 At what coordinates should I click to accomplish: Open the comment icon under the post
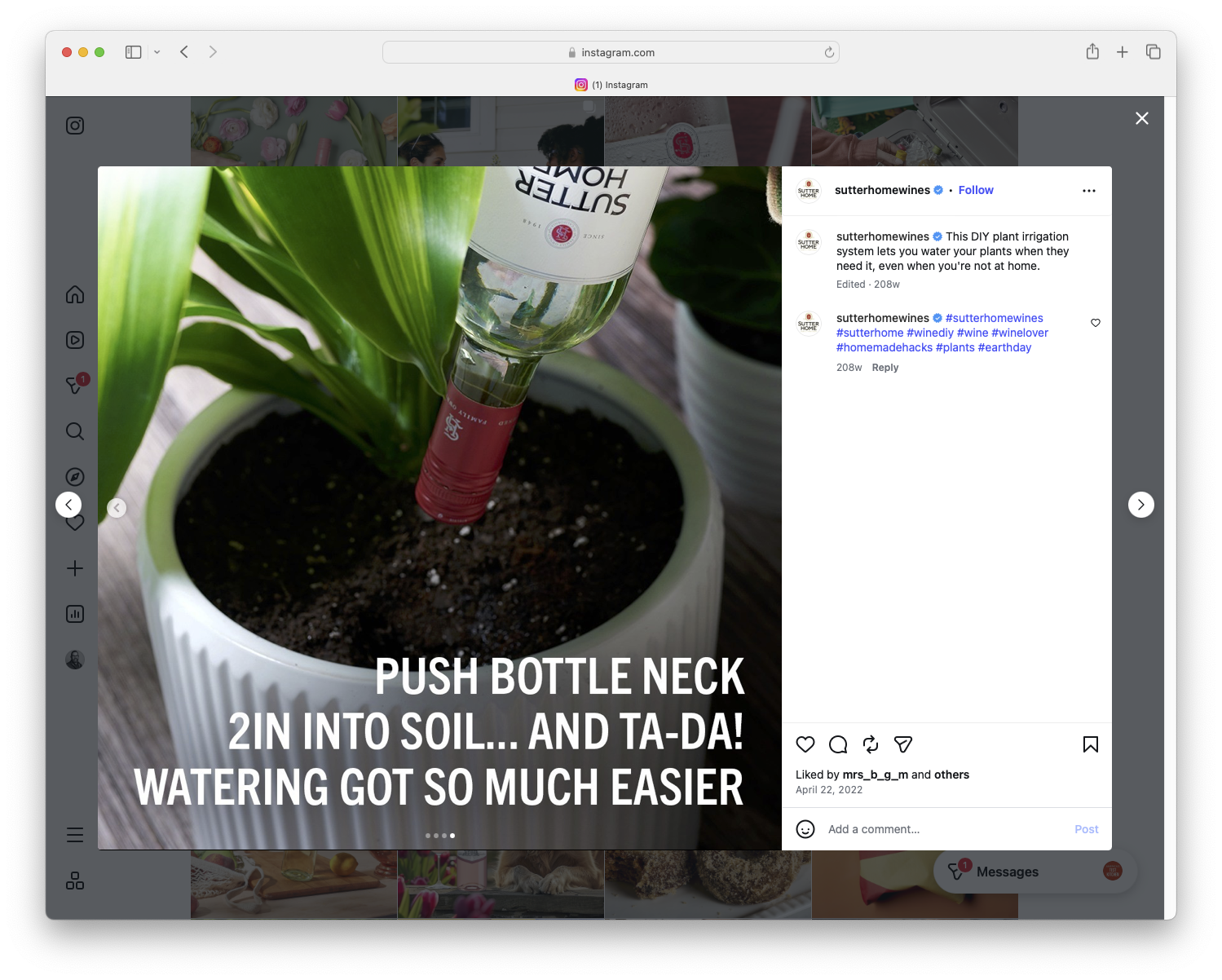coord(837,744)
